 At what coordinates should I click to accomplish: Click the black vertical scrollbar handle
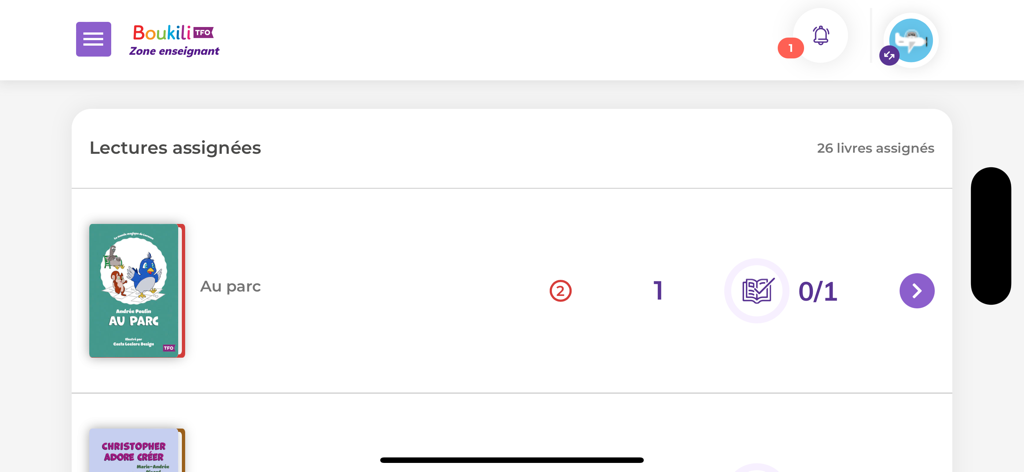(990, 236)
